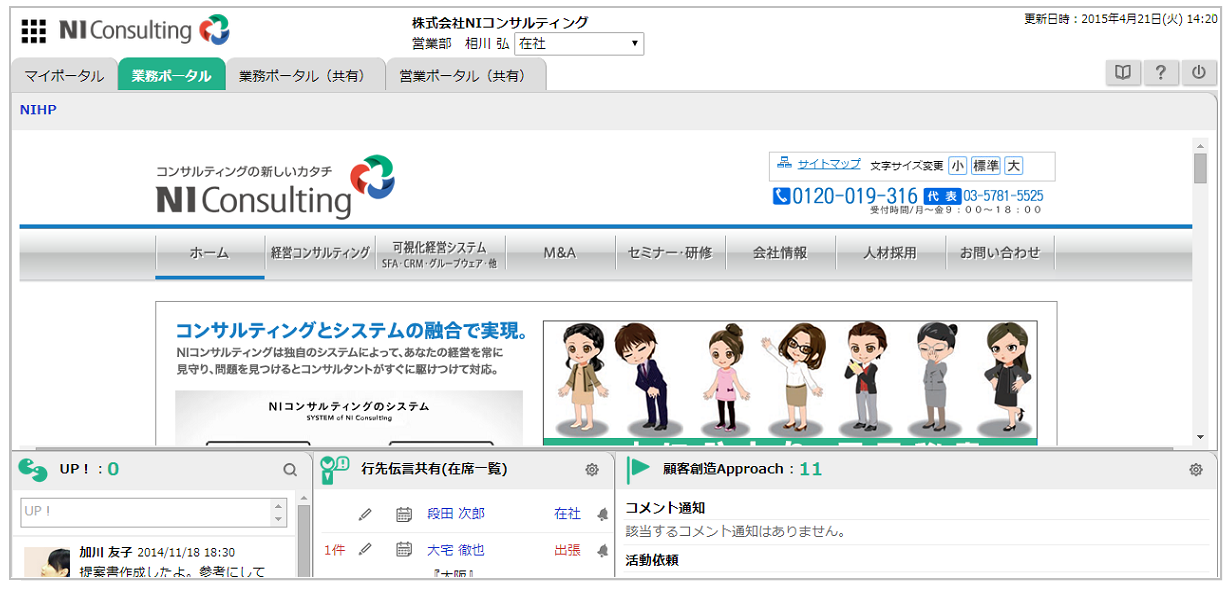Select the 業務ポータル tab
Viewport: 1231px width, 589px height.
171,76
